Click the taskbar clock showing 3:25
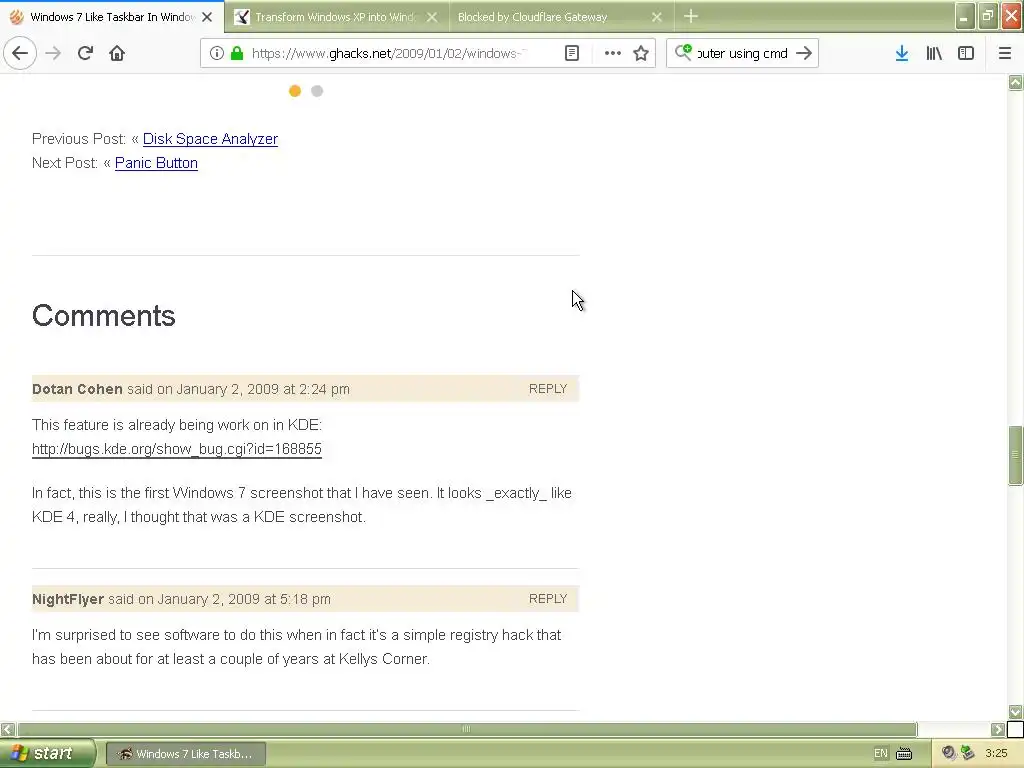 997,754
